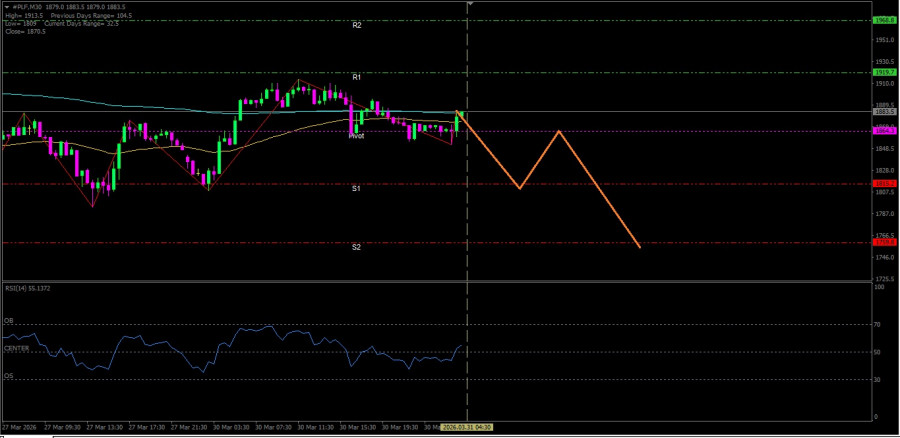Click the S1 support level label
The image size is (900, 438).
pyautogui.click(x=356, y=188)
